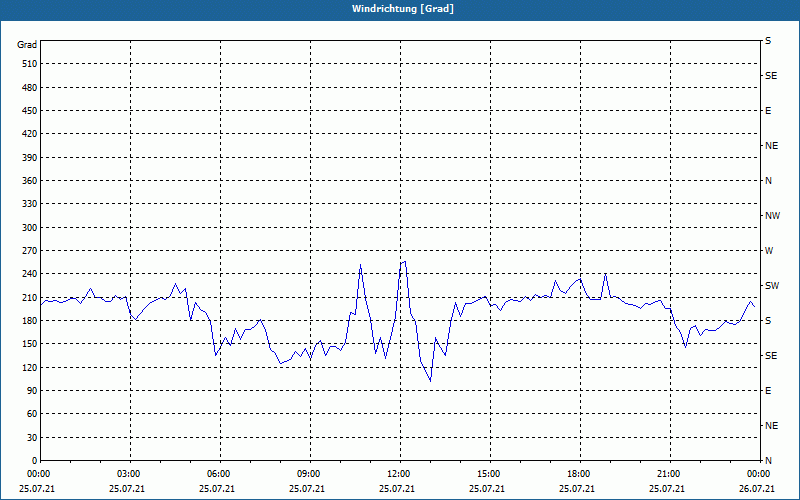Click the 09:00 time axis label
Image resolution: width=800 pixels, height=500 pixels.
pos(307,474)
